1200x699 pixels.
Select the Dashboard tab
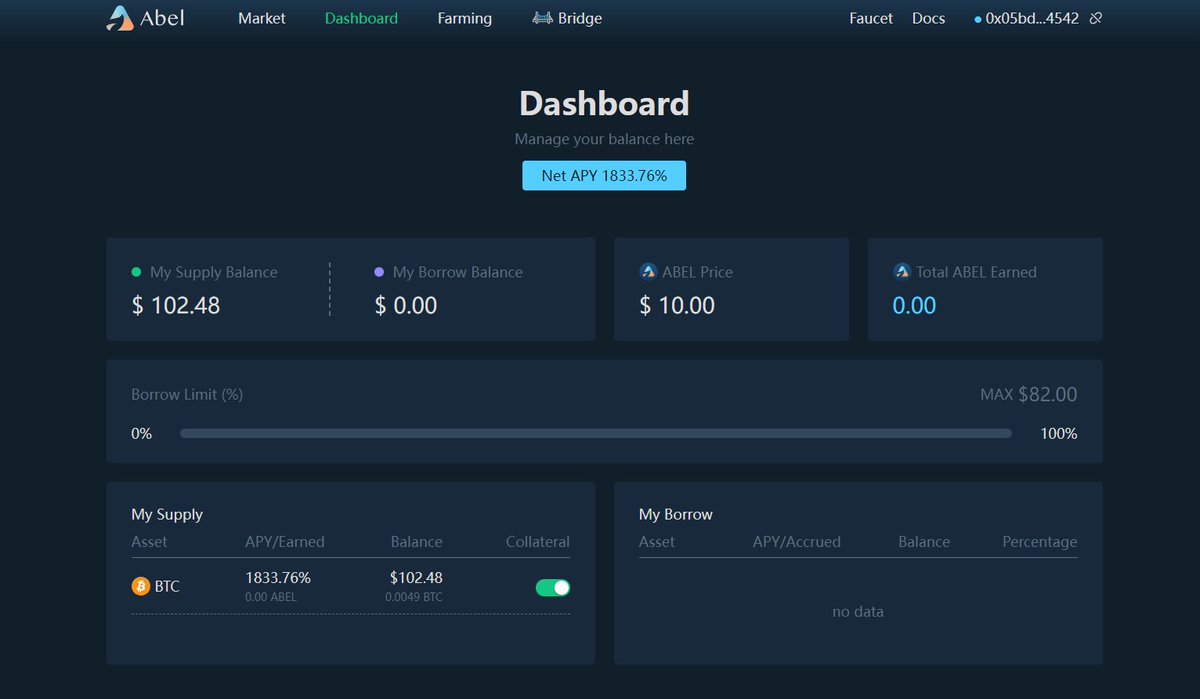361,18
